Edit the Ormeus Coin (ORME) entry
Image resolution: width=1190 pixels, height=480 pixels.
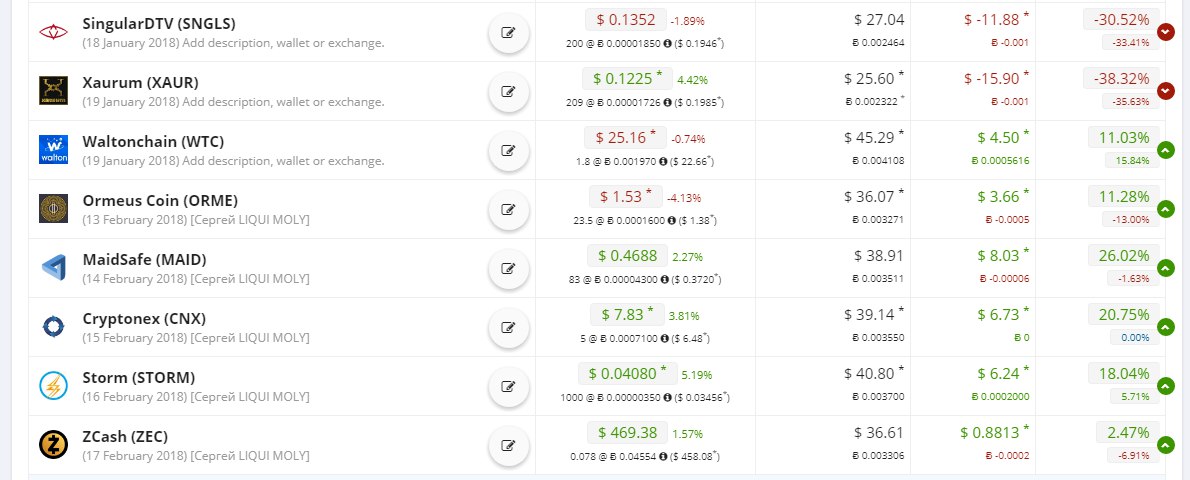[x=508, y=210]
